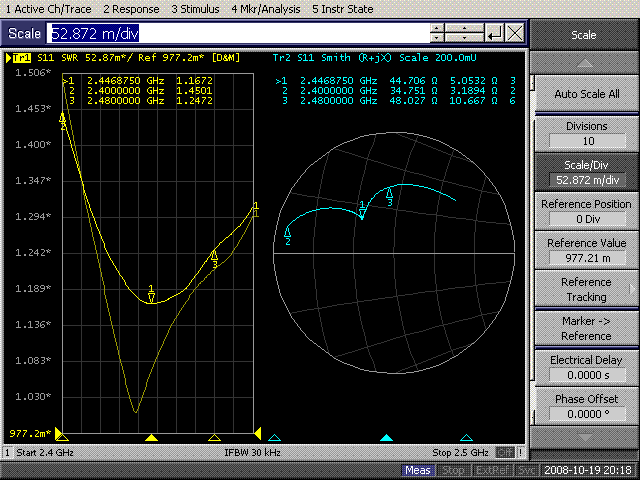The height and width of the screenshot is (480, 640).
Task: Expand the Reference Tracking submenu
Action: 584,289
